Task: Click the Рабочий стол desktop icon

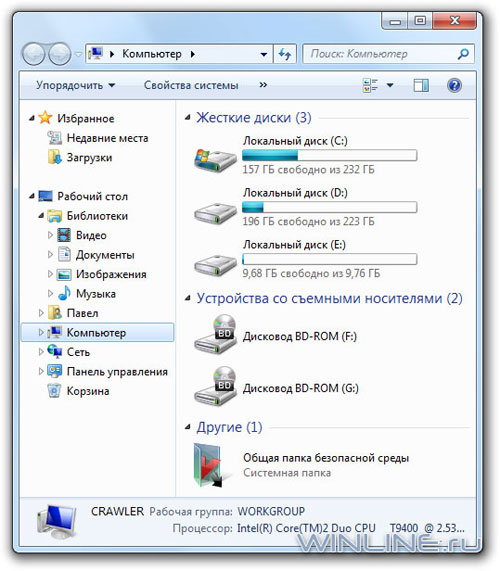Action: 46,196
